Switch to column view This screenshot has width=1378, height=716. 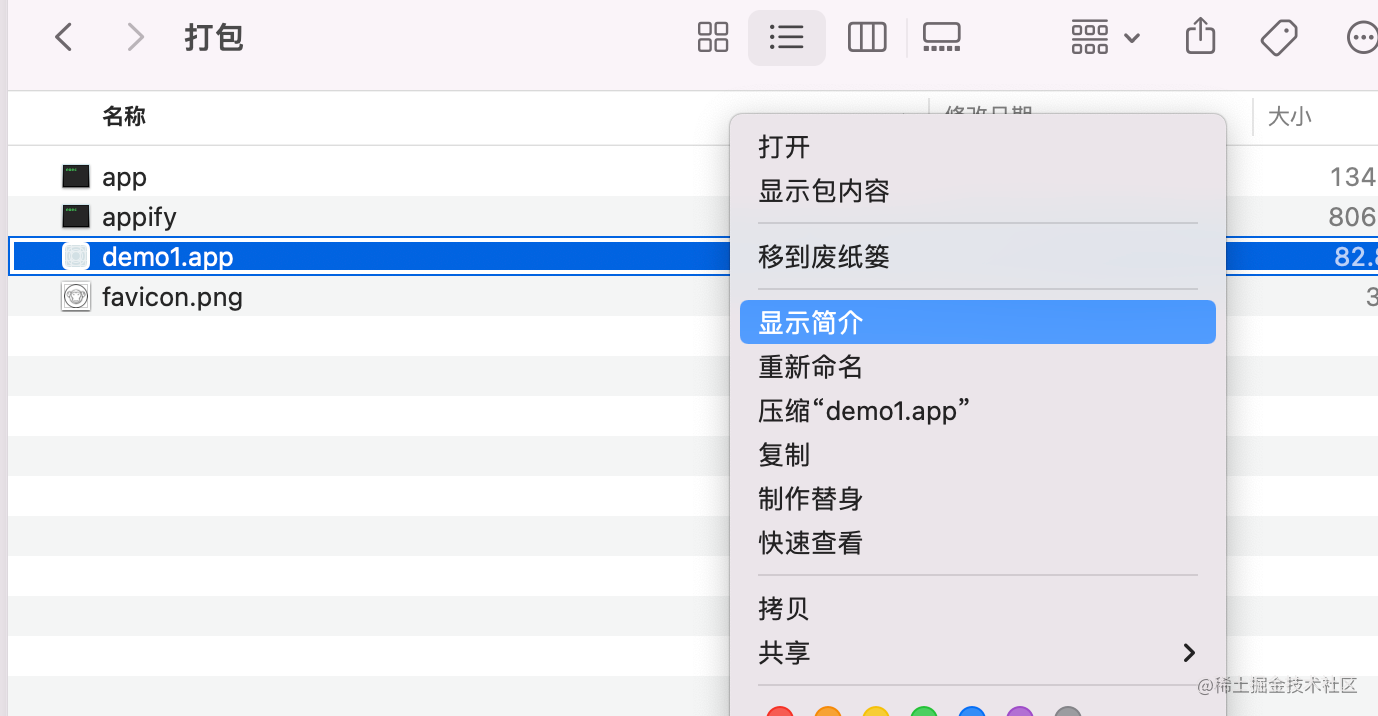[x=866, y=37]
